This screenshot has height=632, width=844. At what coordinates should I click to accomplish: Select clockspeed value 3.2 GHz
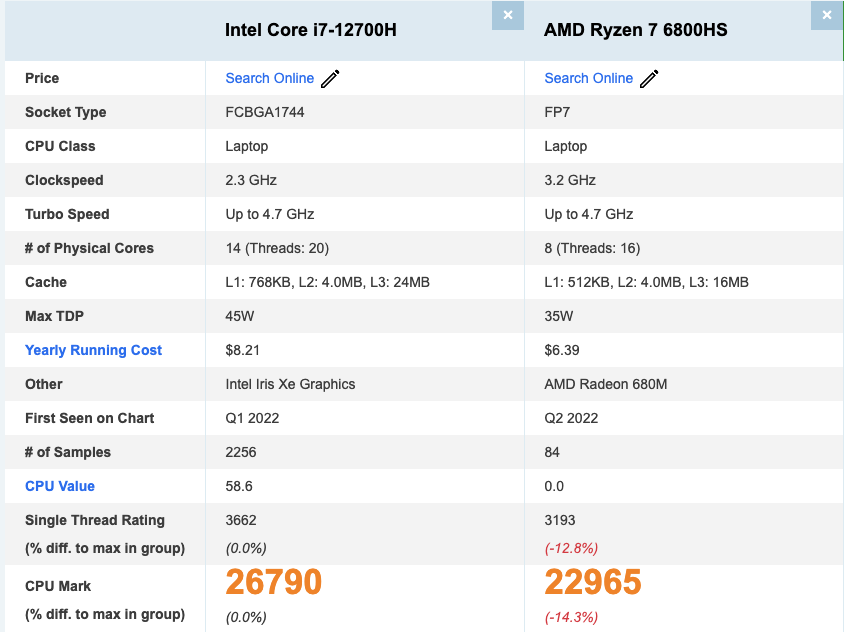[570, 180]
